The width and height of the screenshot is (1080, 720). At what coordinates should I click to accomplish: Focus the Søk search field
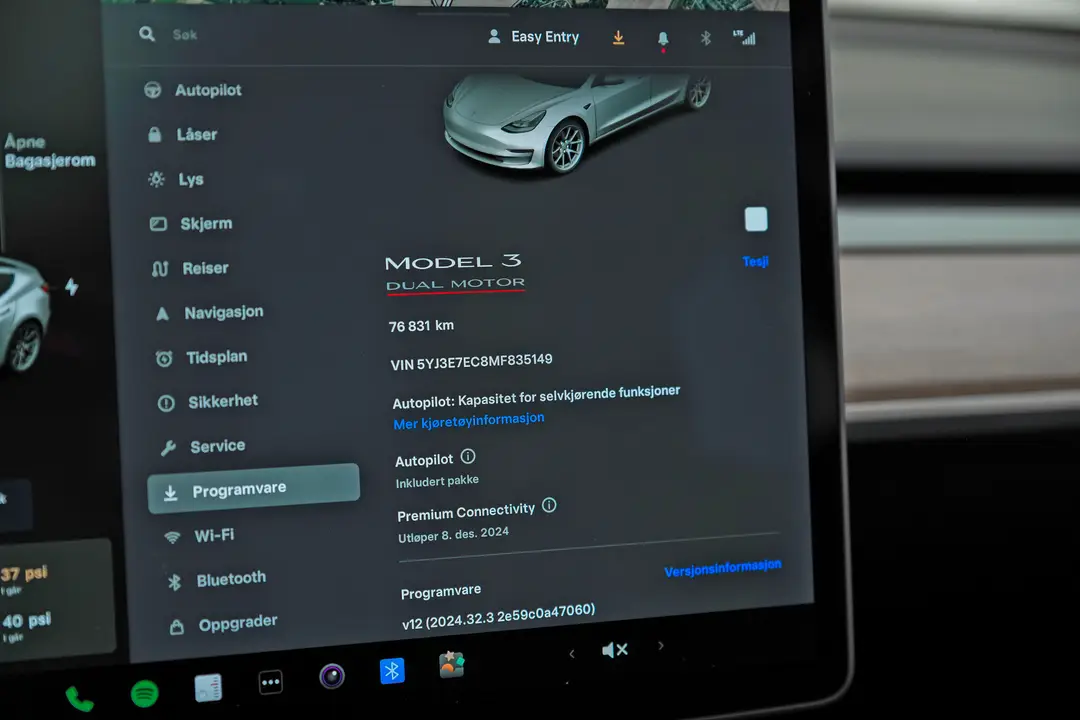[185, 34]
